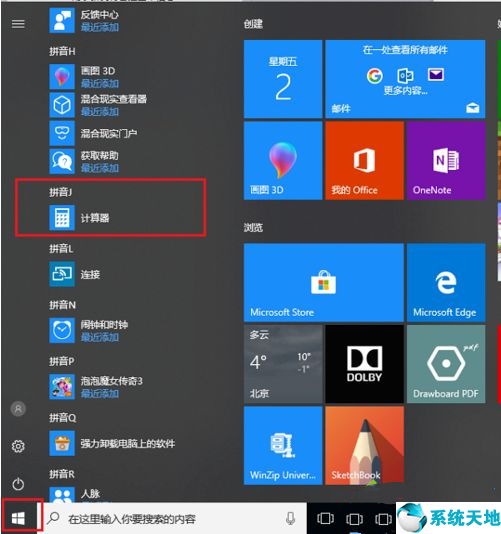Click the microphone icon in search box
The height and width of the screenshot is (534, 501).
coord(290,519)
